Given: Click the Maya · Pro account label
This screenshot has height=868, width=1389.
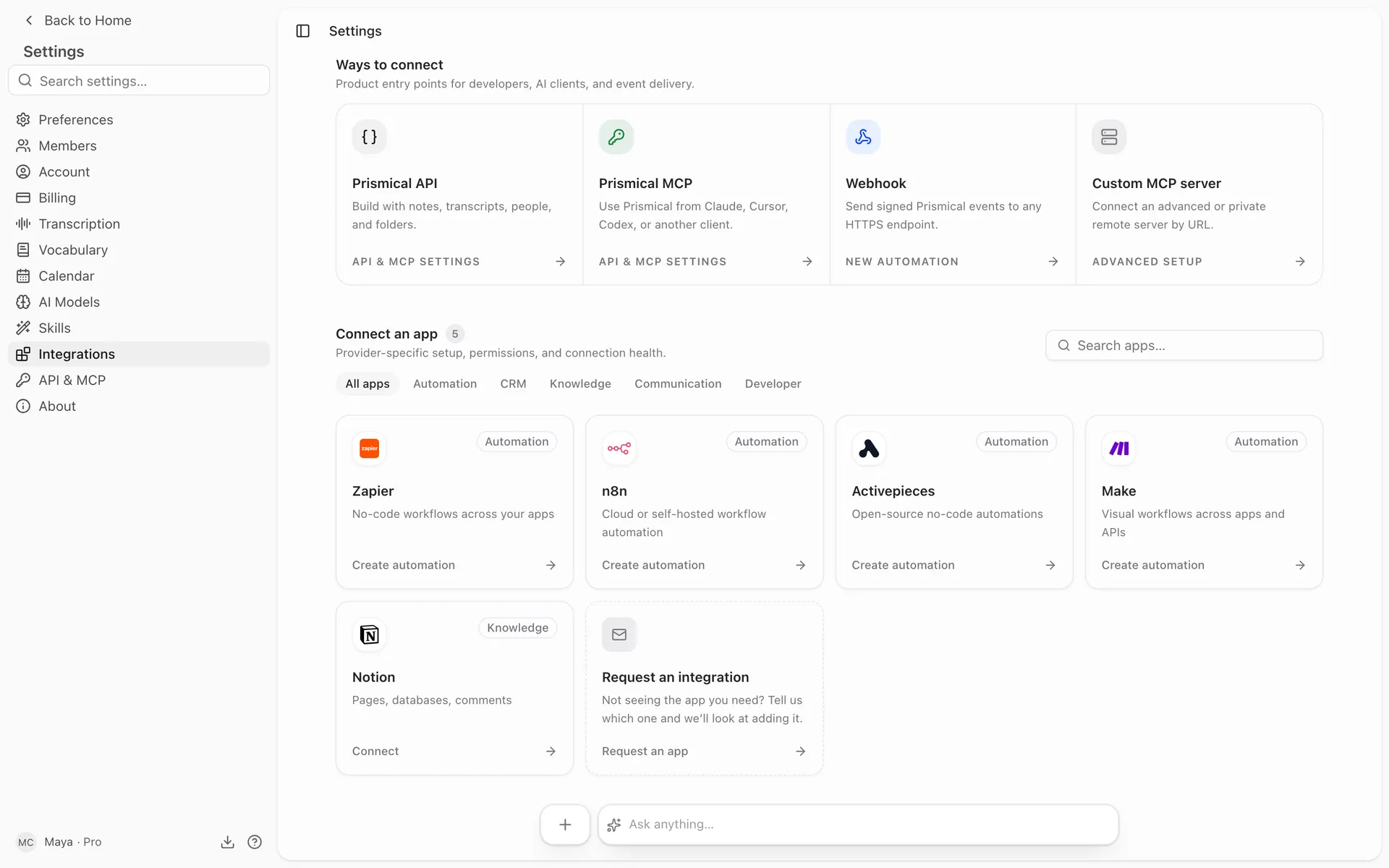Looking at the screenshot, I should click(72, 842).
